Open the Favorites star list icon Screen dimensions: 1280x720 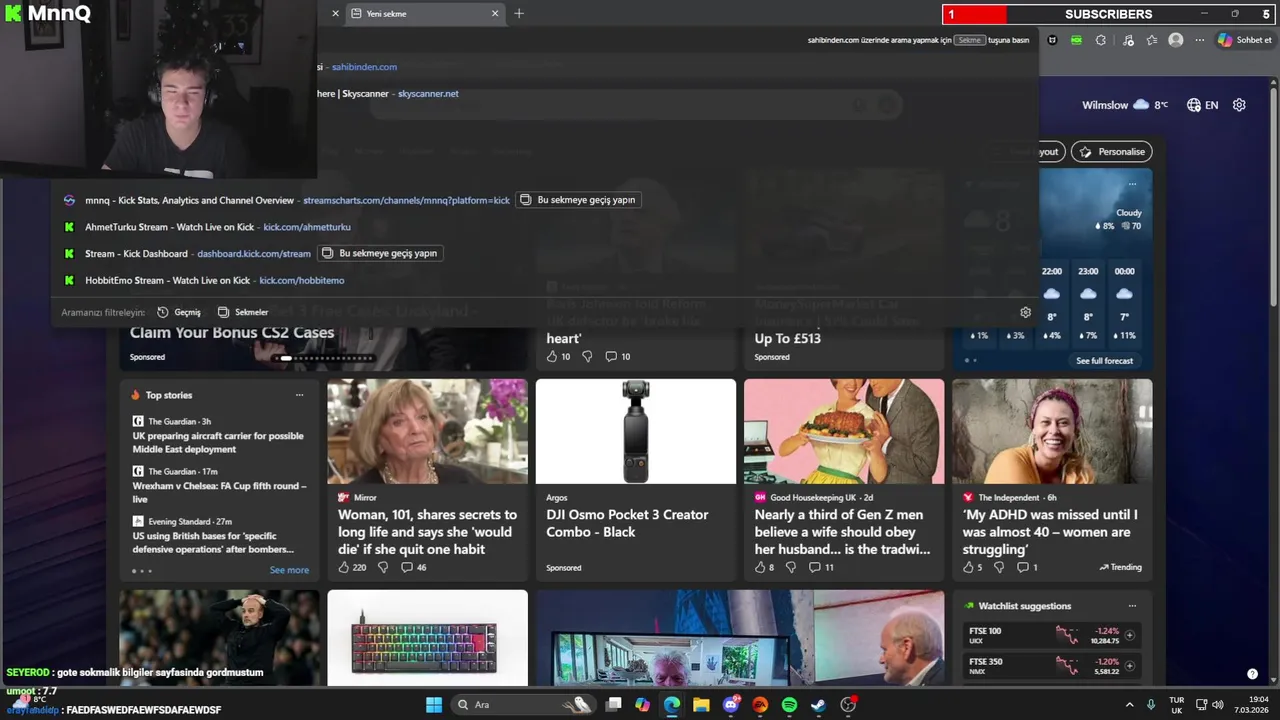pyautogui.click(x=1152, y=40)
